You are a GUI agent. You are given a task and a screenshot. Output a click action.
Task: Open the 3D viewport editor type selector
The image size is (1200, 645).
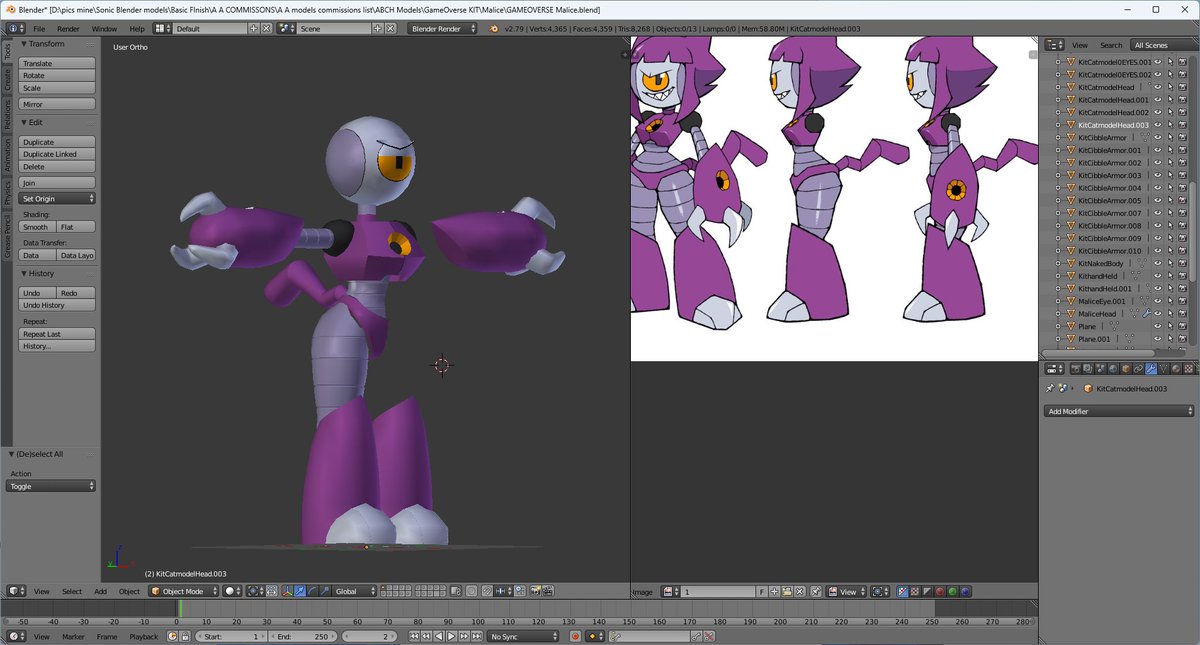16,591
